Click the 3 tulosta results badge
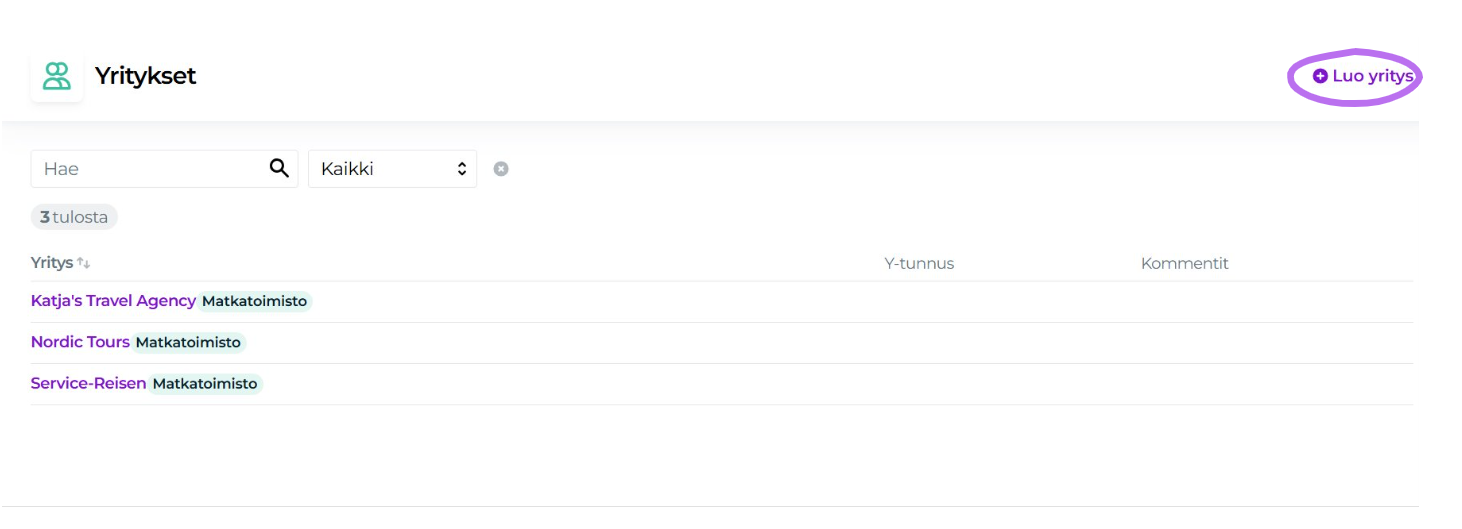 [74, 217]
